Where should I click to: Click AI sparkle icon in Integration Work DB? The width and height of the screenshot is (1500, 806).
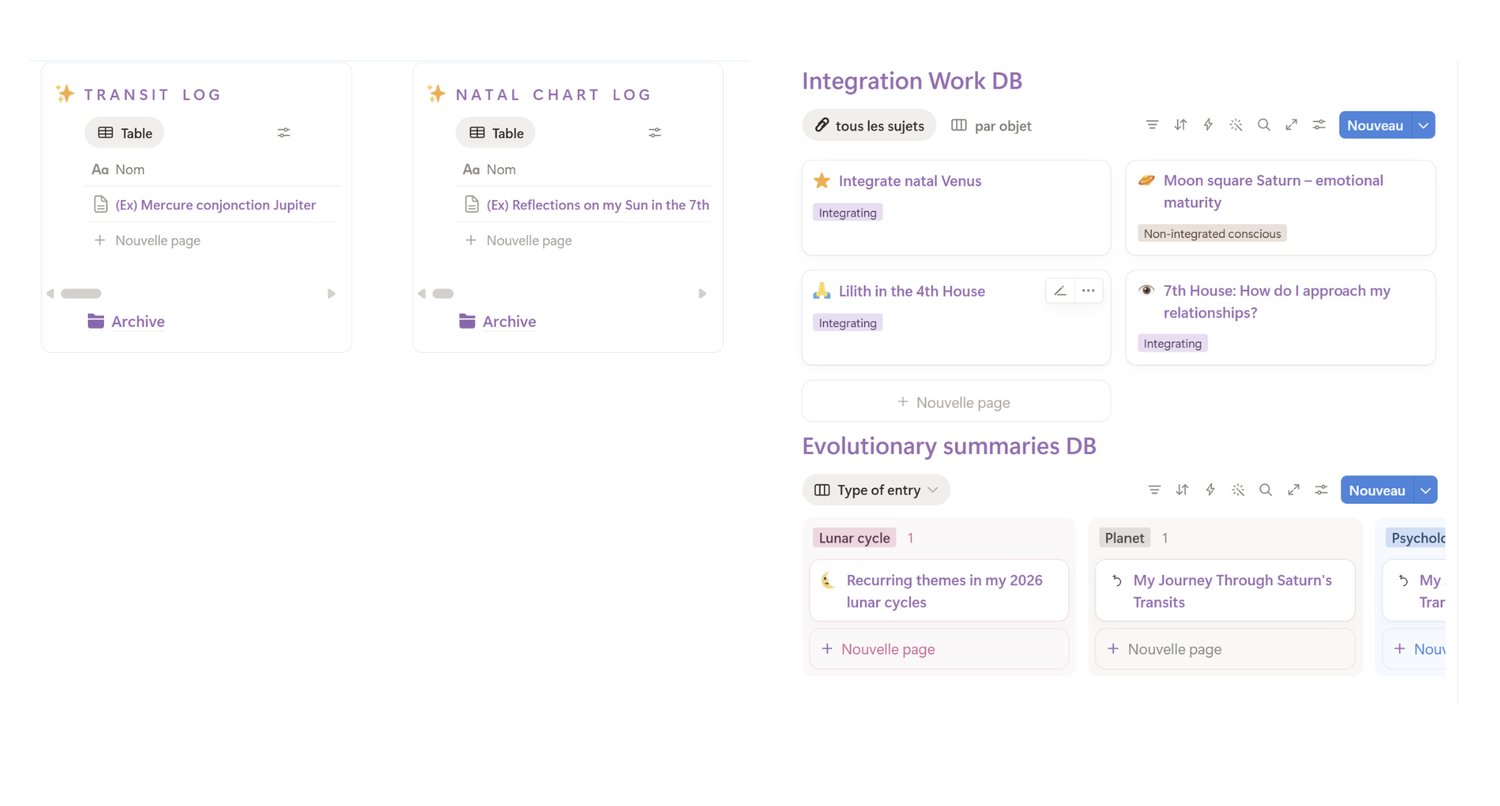[x=1236, y=125]
